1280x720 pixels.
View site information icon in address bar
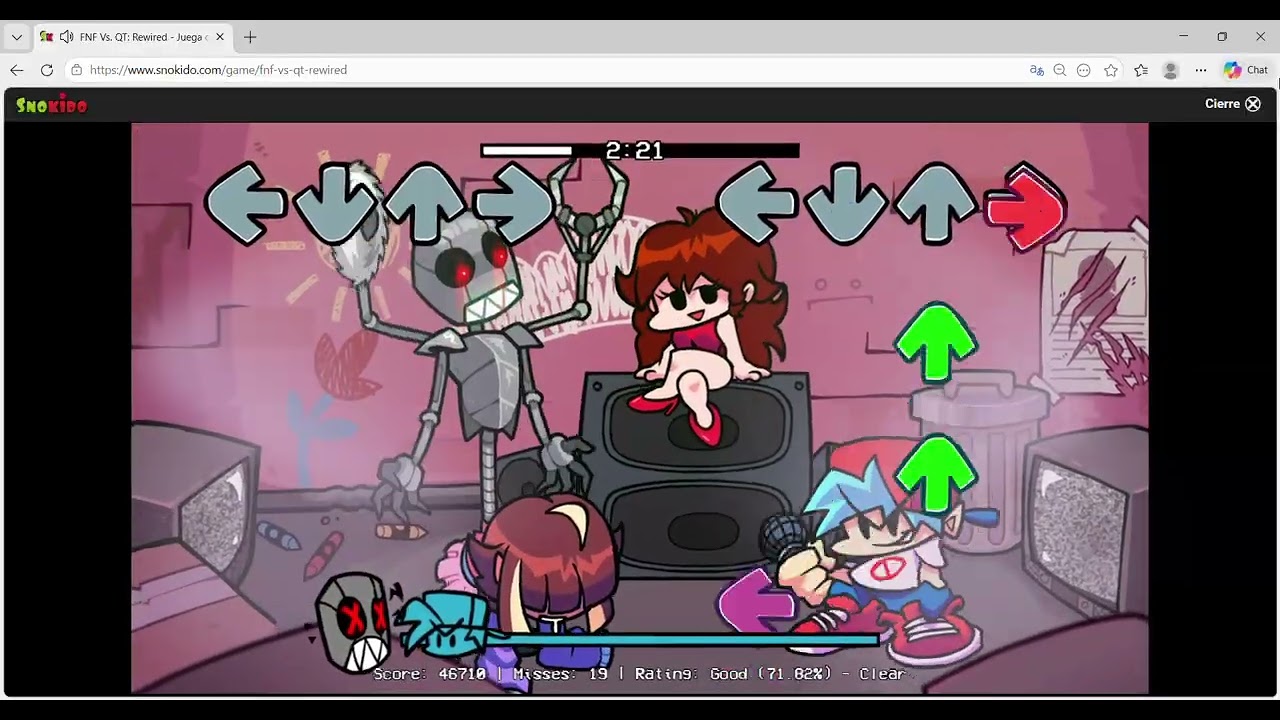pos(76,70)
